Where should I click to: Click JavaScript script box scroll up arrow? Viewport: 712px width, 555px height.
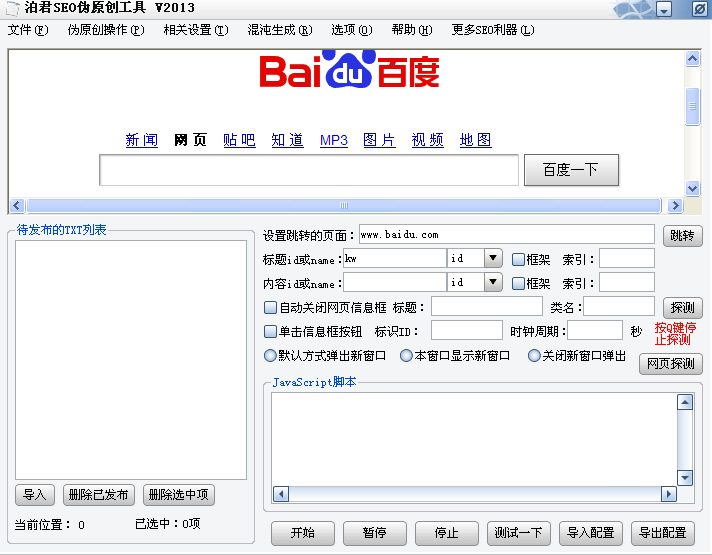pyautogui.click(x=685, y=402)
